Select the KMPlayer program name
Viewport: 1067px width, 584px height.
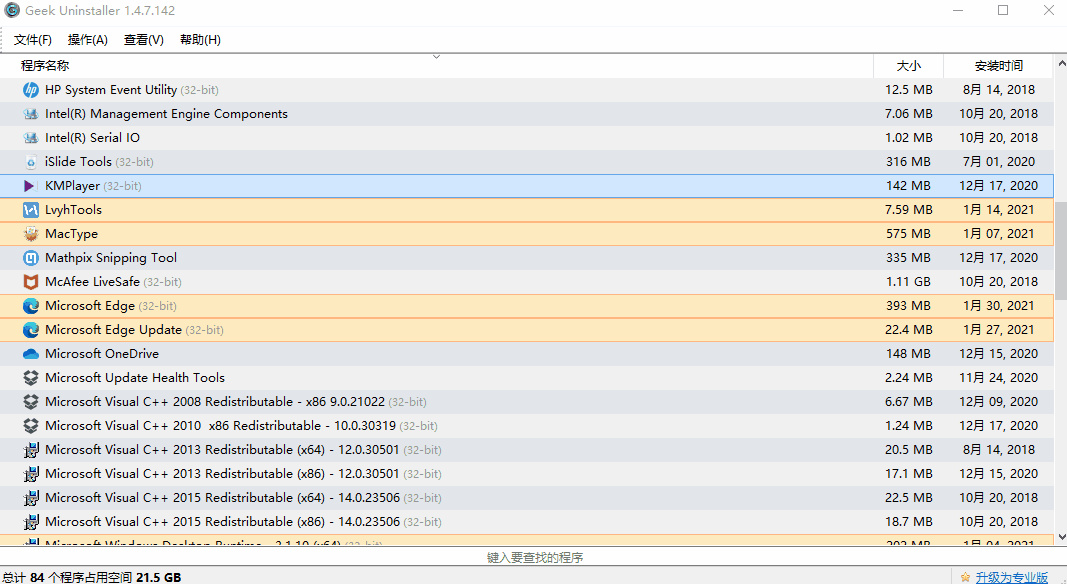(72, 186)
